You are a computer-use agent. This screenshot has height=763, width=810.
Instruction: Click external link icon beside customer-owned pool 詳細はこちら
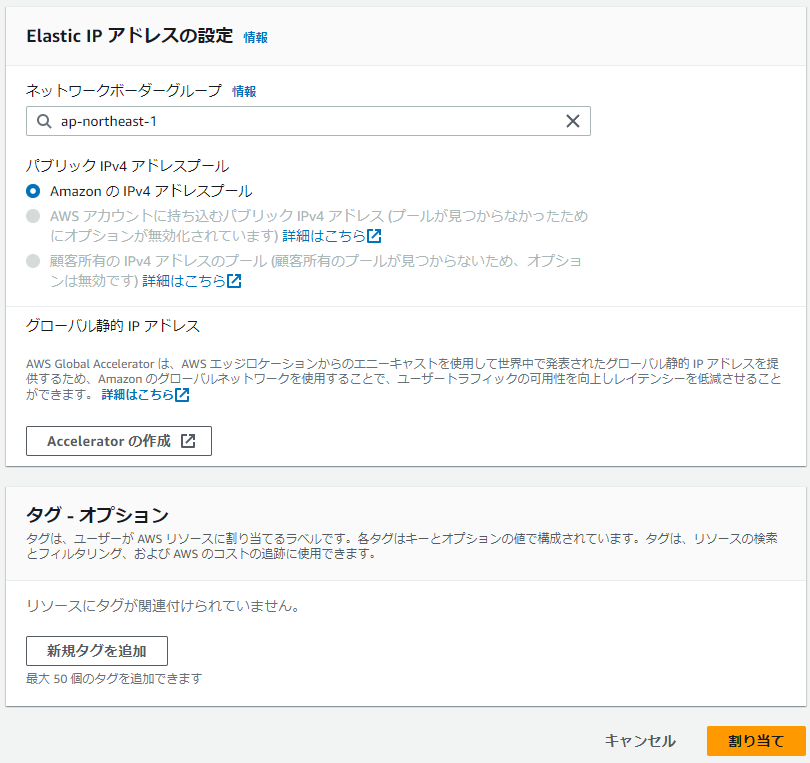234,281
